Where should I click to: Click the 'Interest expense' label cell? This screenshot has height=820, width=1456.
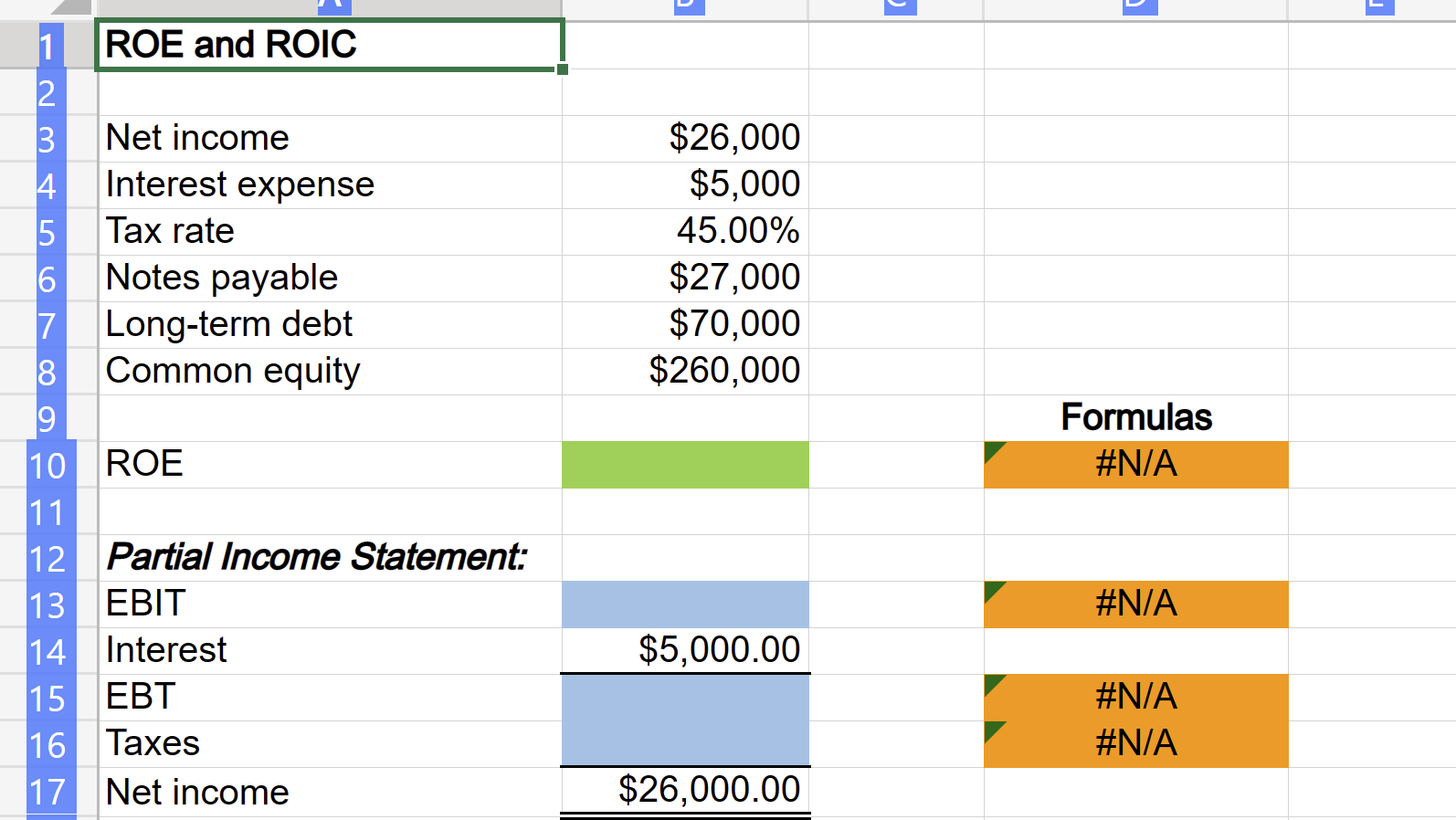[330, 185]
